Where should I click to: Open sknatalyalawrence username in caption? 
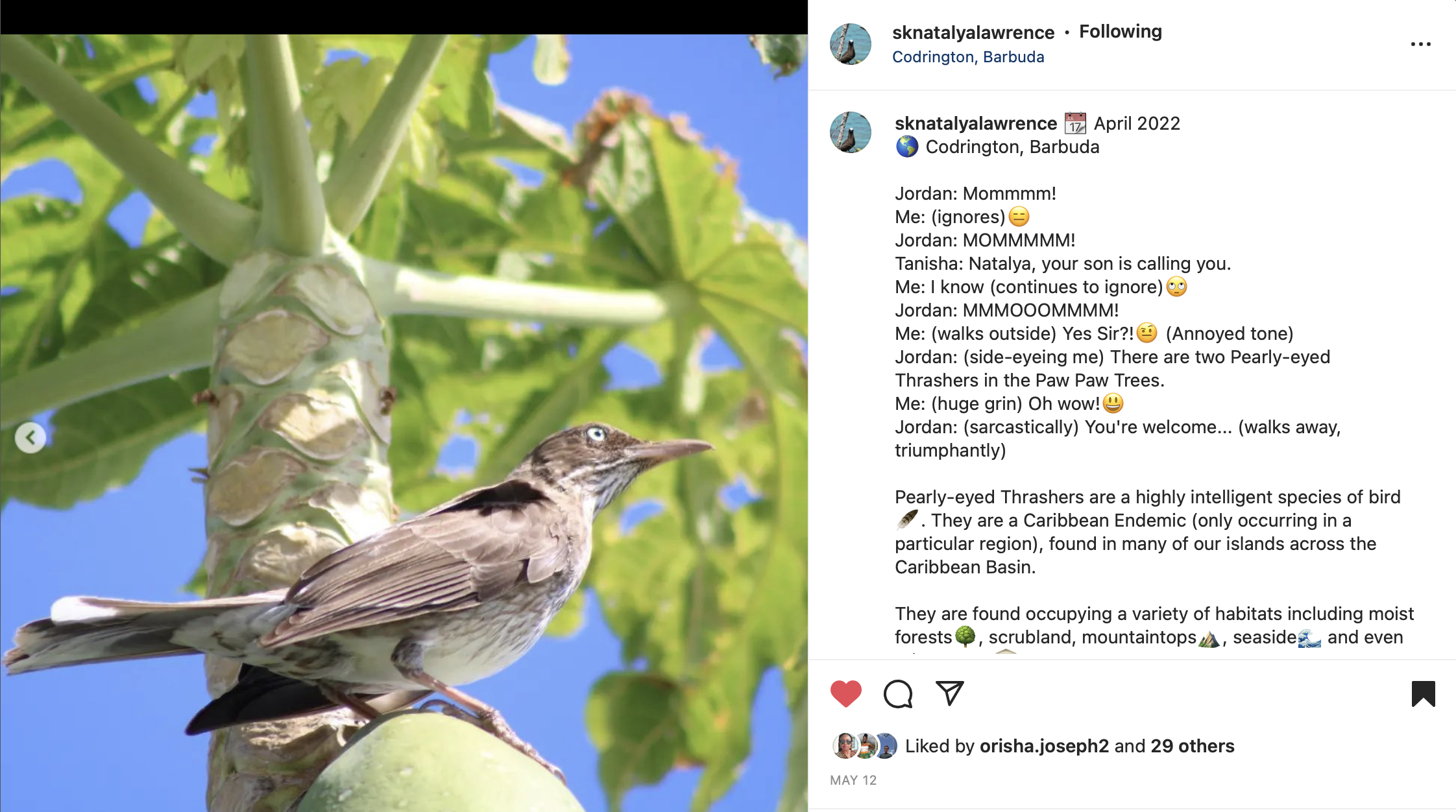coord(976,123)
